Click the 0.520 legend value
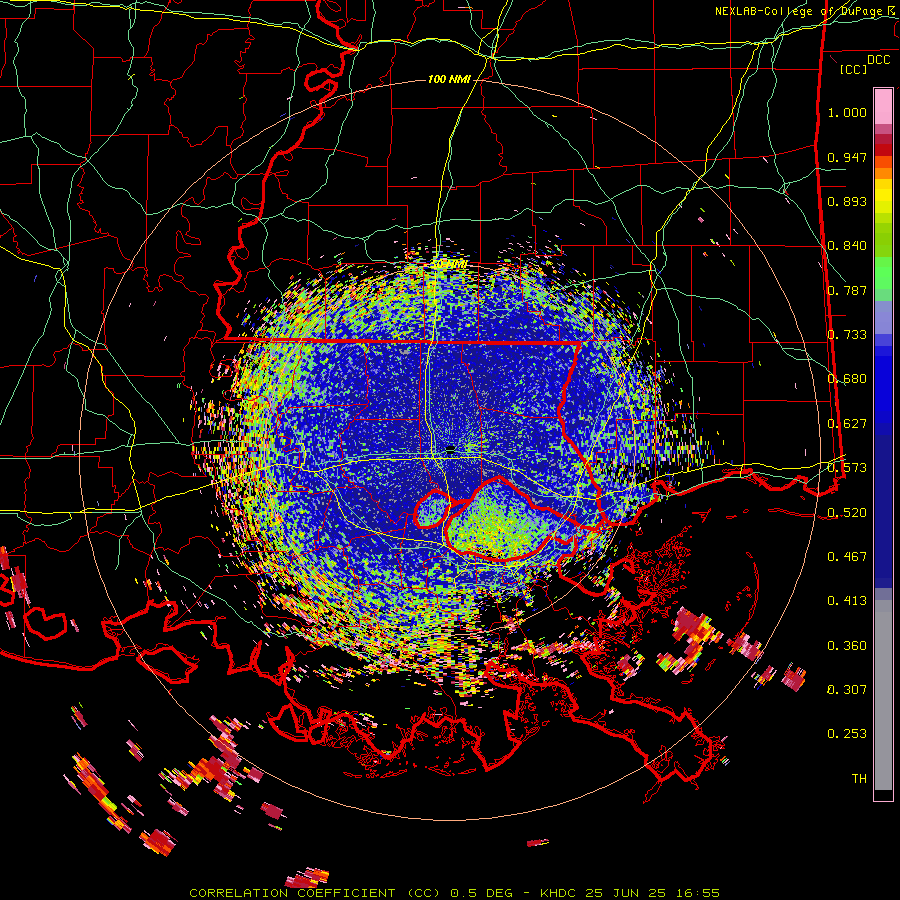The width and height of the screenshot is (900, 900). pos(847,513)
